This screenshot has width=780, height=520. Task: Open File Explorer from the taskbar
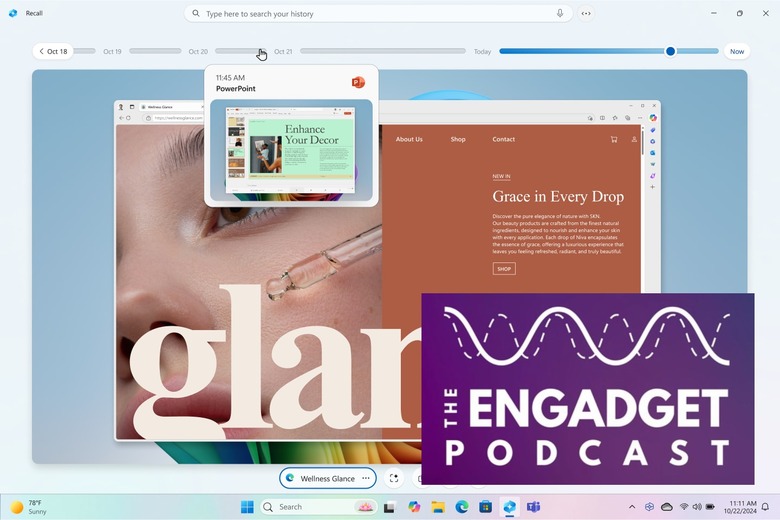438,507
